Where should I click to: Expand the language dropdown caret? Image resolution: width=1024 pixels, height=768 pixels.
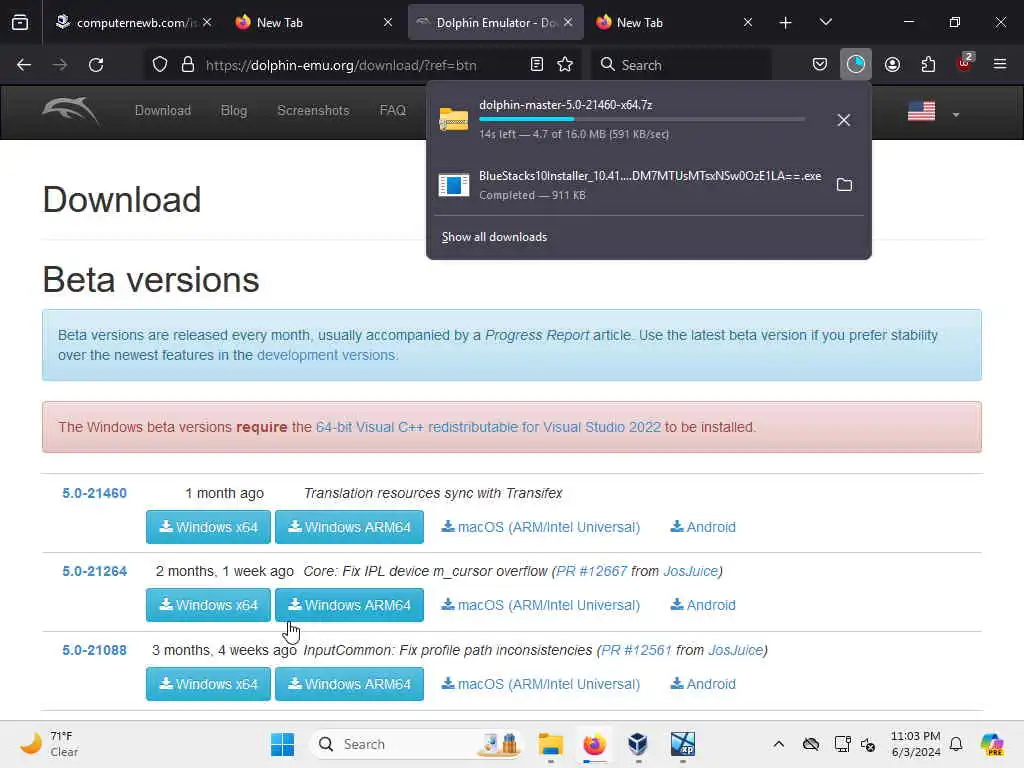click(x=955, y=115)
